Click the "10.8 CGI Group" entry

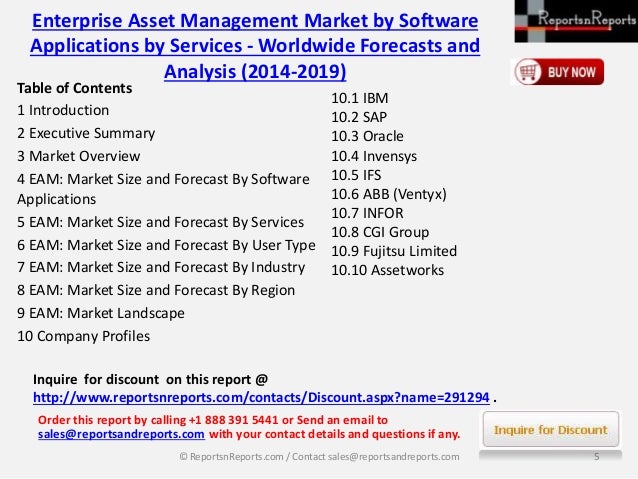point(380,232)
